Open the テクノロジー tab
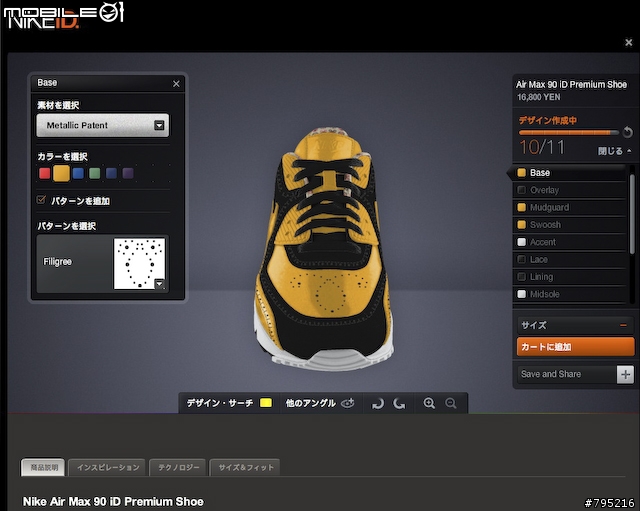 (178, 467)
